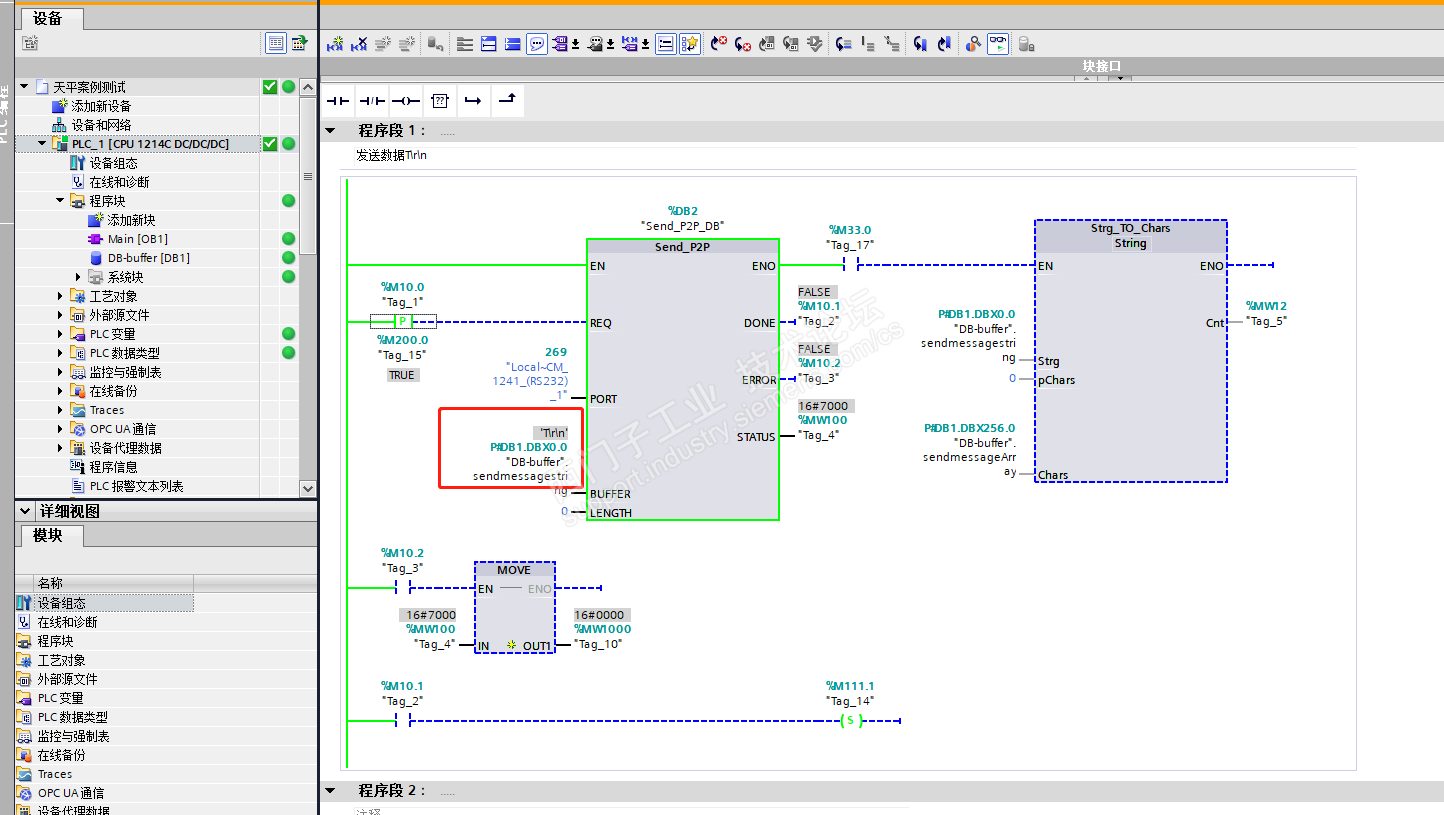Click the open branch icon
Screen dimensions: 1444x815
pyautogui.click(x=473, y=101)
